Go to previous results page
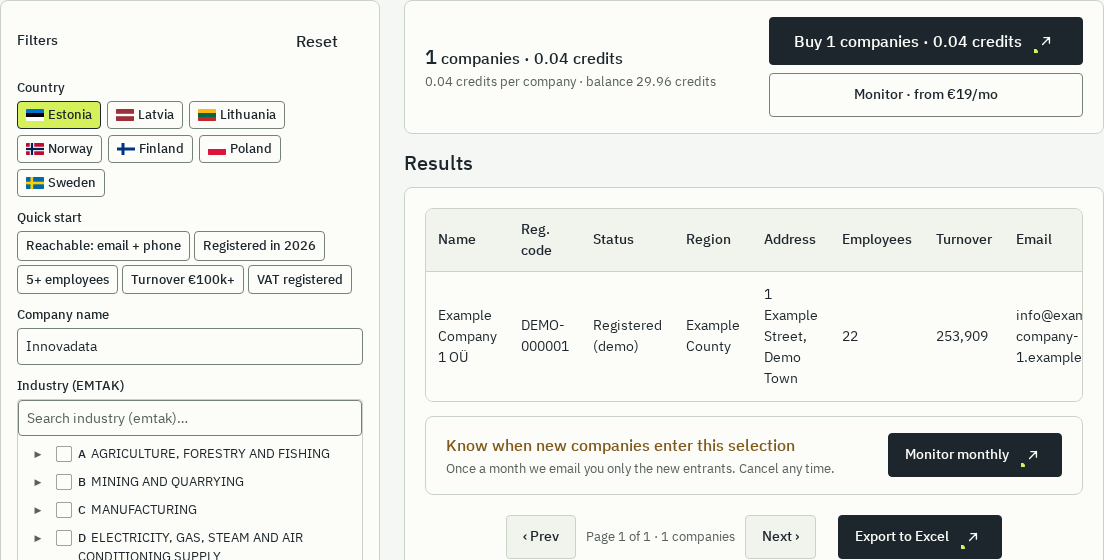Viewport: 1104px width, 560px height. coord(541,537)
